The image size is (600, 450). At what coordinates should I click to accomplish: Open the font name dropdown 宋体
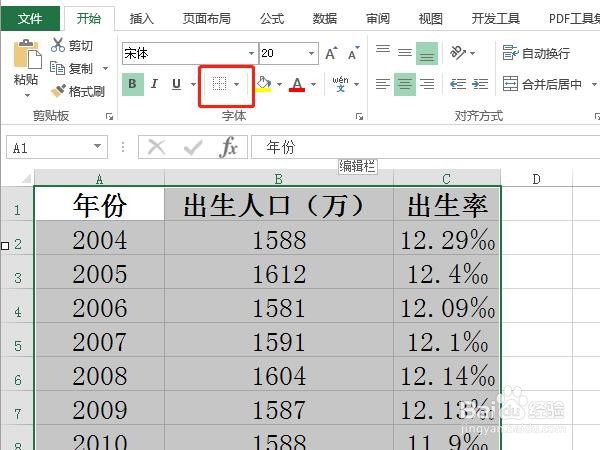tap(251, 53)
